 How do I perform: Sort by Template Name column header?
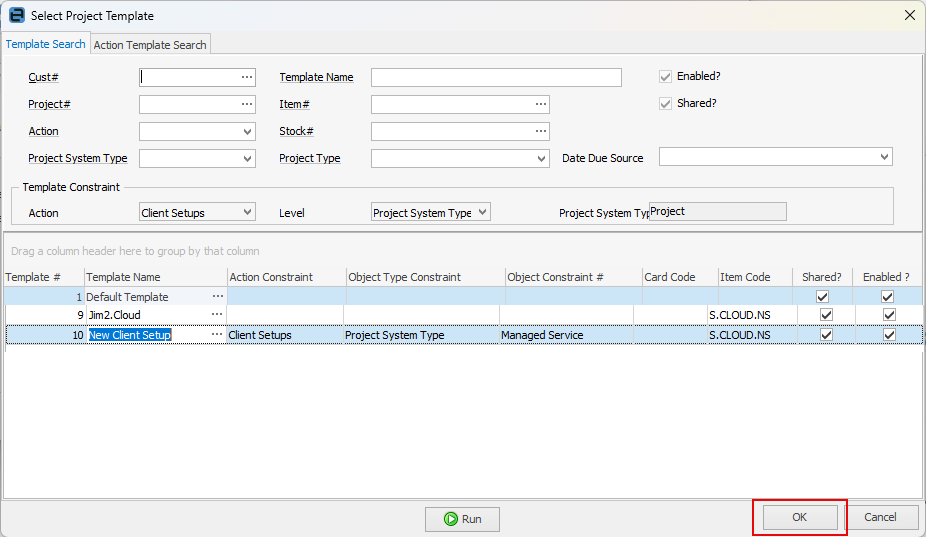156,277
